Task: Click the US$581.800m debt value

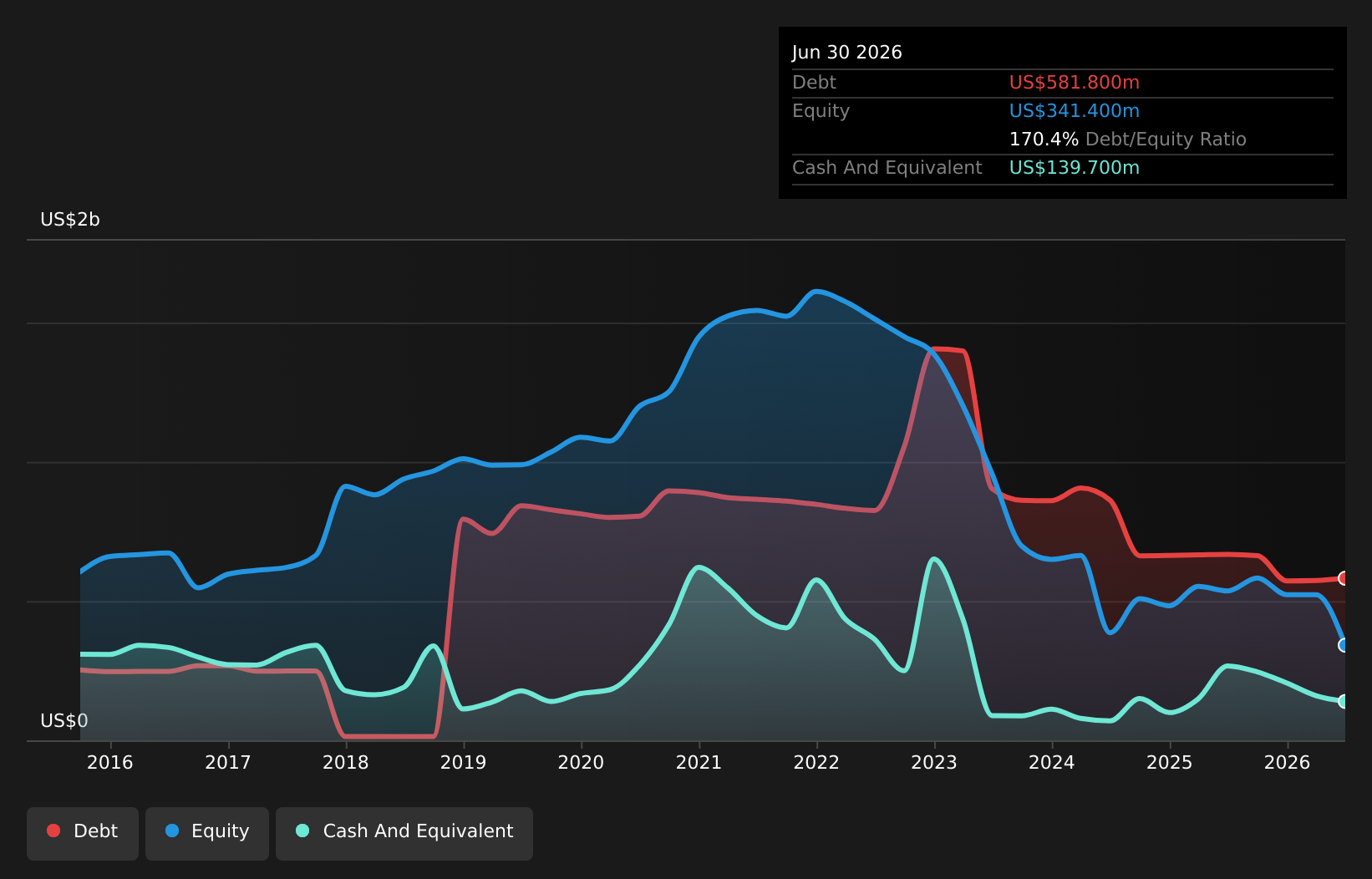Action: (1075, 83)
